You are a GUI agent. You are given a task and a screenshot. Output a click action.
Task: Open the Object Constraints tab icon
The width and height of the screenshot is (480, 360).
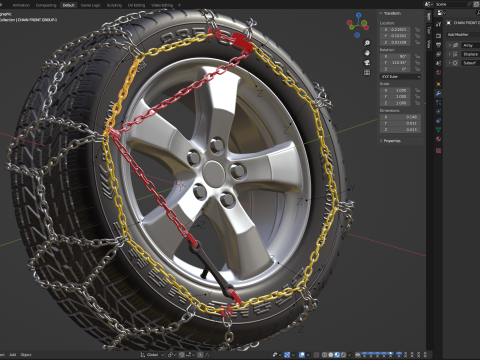coord(438,121)
